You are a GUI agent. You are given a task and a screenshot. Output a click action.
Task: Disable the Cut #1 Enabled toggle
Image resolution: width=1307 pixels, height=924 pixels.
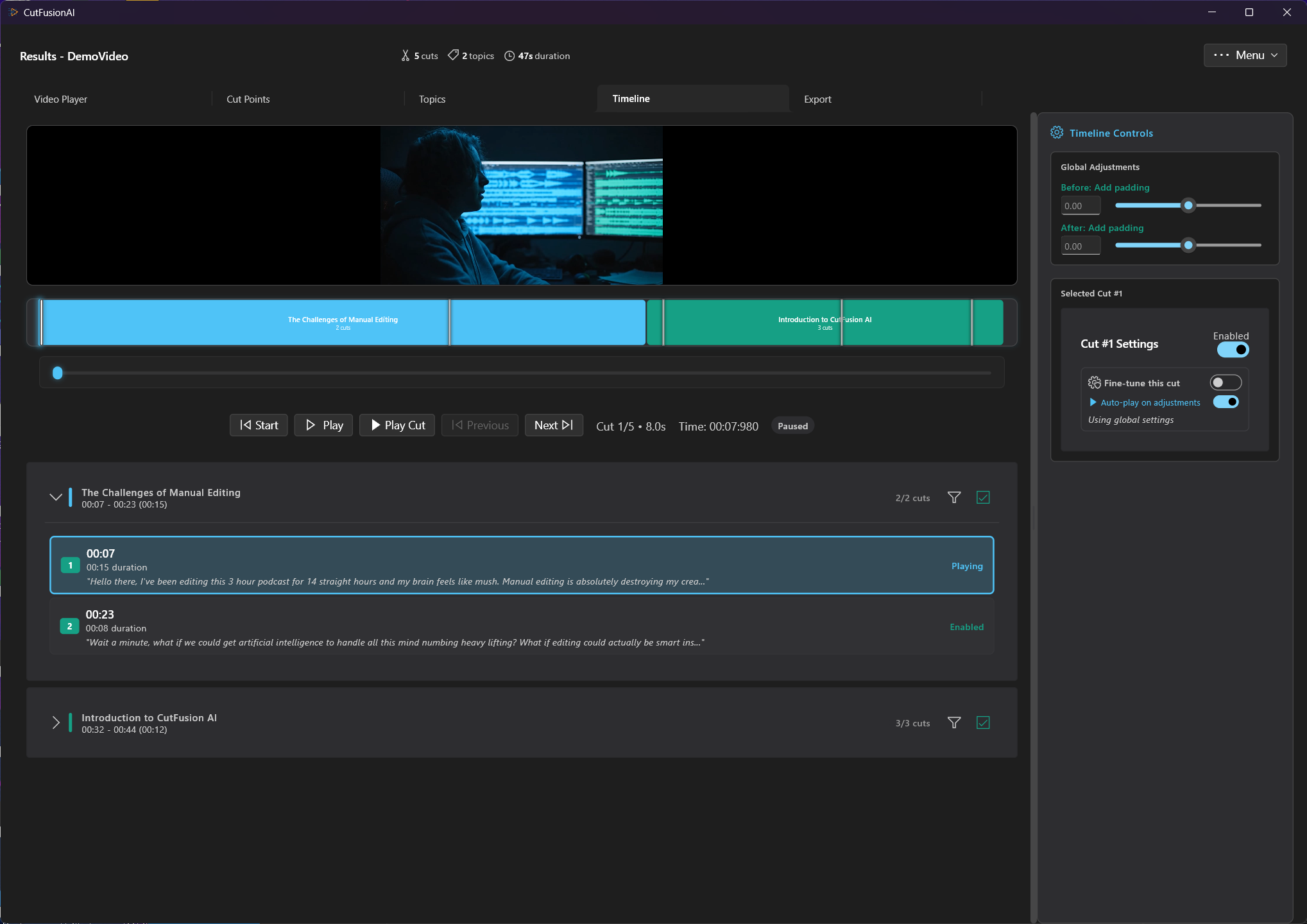click(x=1233, y=350)
